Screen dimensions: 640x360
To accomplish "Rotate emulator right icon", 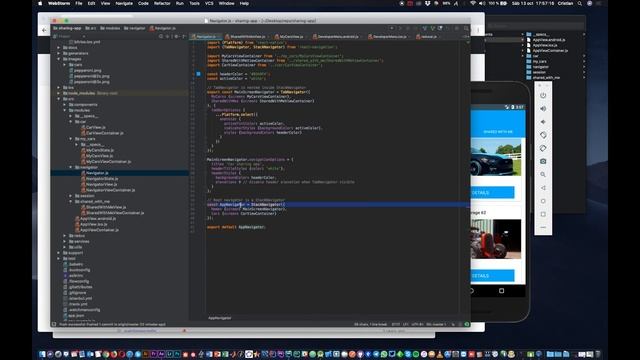I will coord(543,148).
